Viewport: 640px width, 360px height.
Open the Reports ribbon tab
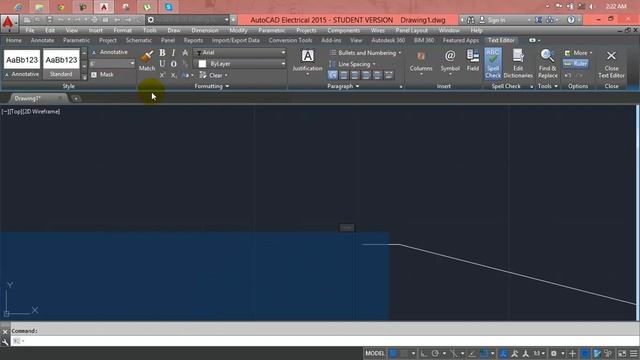193,40
